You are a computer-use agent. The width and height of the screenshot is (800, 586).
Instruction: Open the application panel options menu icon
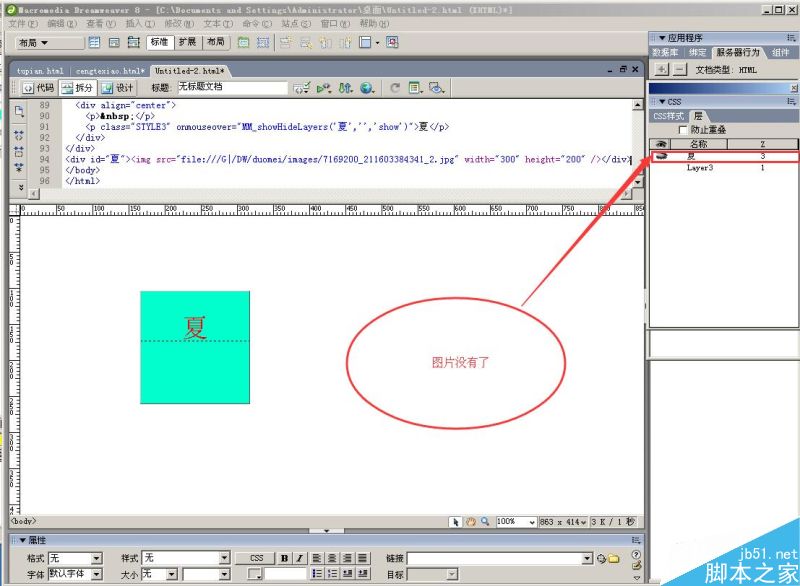point(791,38)
